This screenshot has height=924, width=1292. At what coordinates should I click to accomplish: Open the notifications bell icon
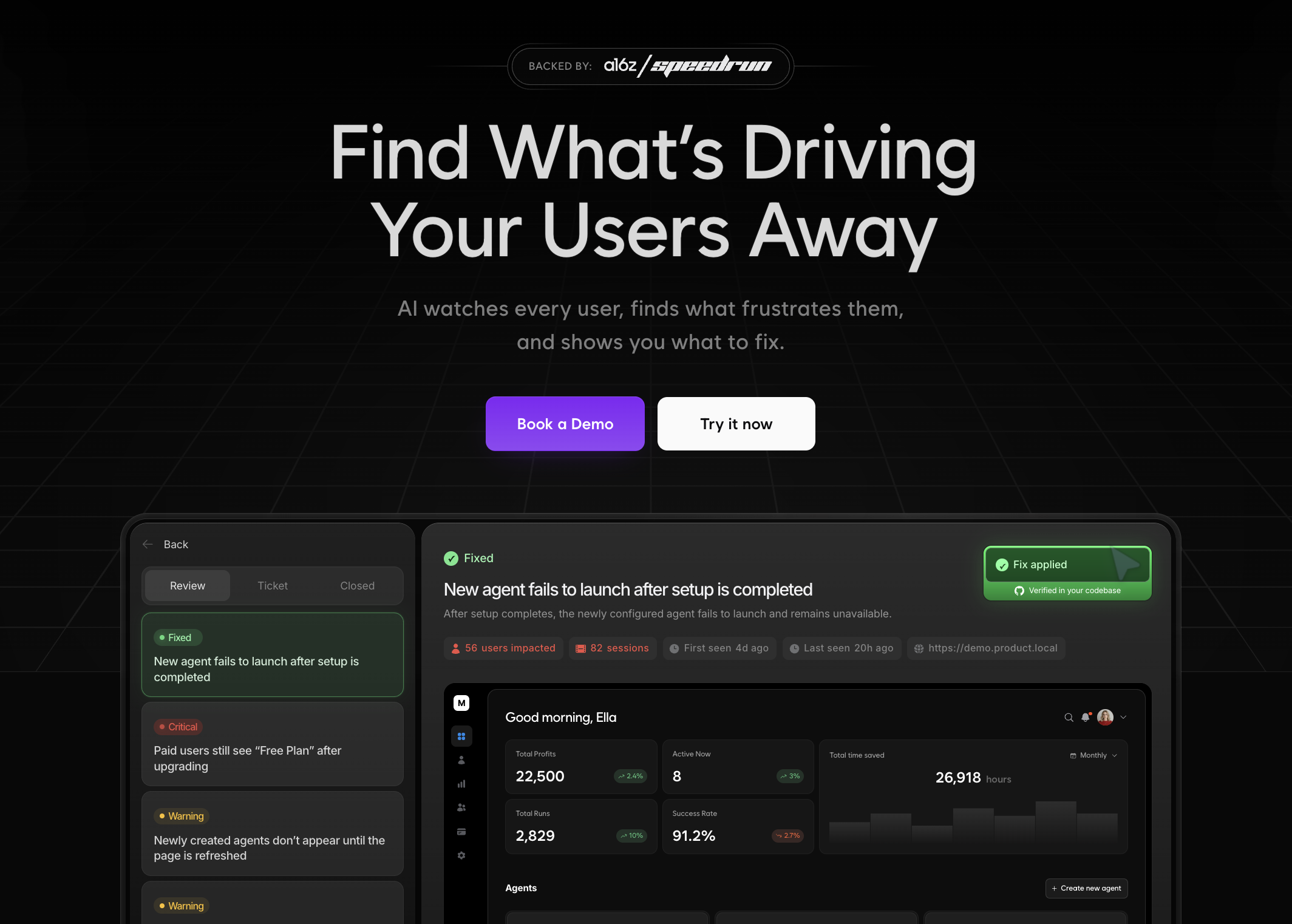tap(1086, 718)
